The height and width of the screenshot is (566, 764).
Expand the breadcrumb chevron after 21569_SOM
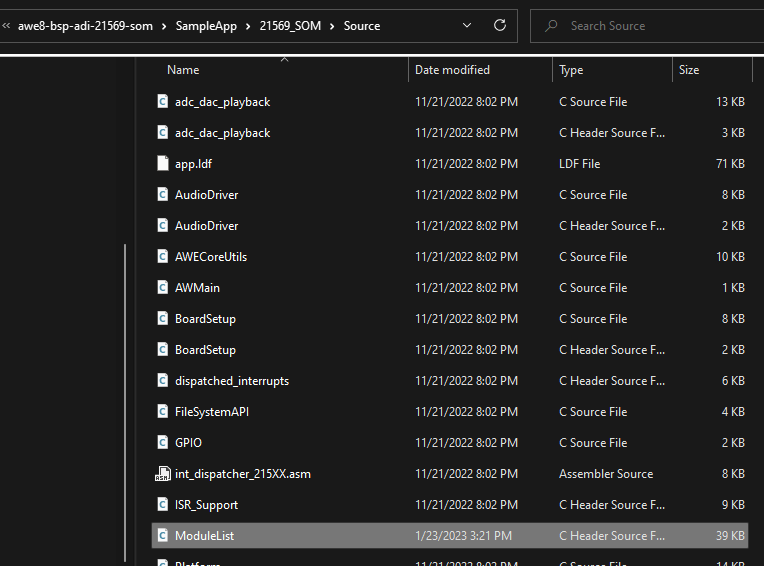point(334,26)
